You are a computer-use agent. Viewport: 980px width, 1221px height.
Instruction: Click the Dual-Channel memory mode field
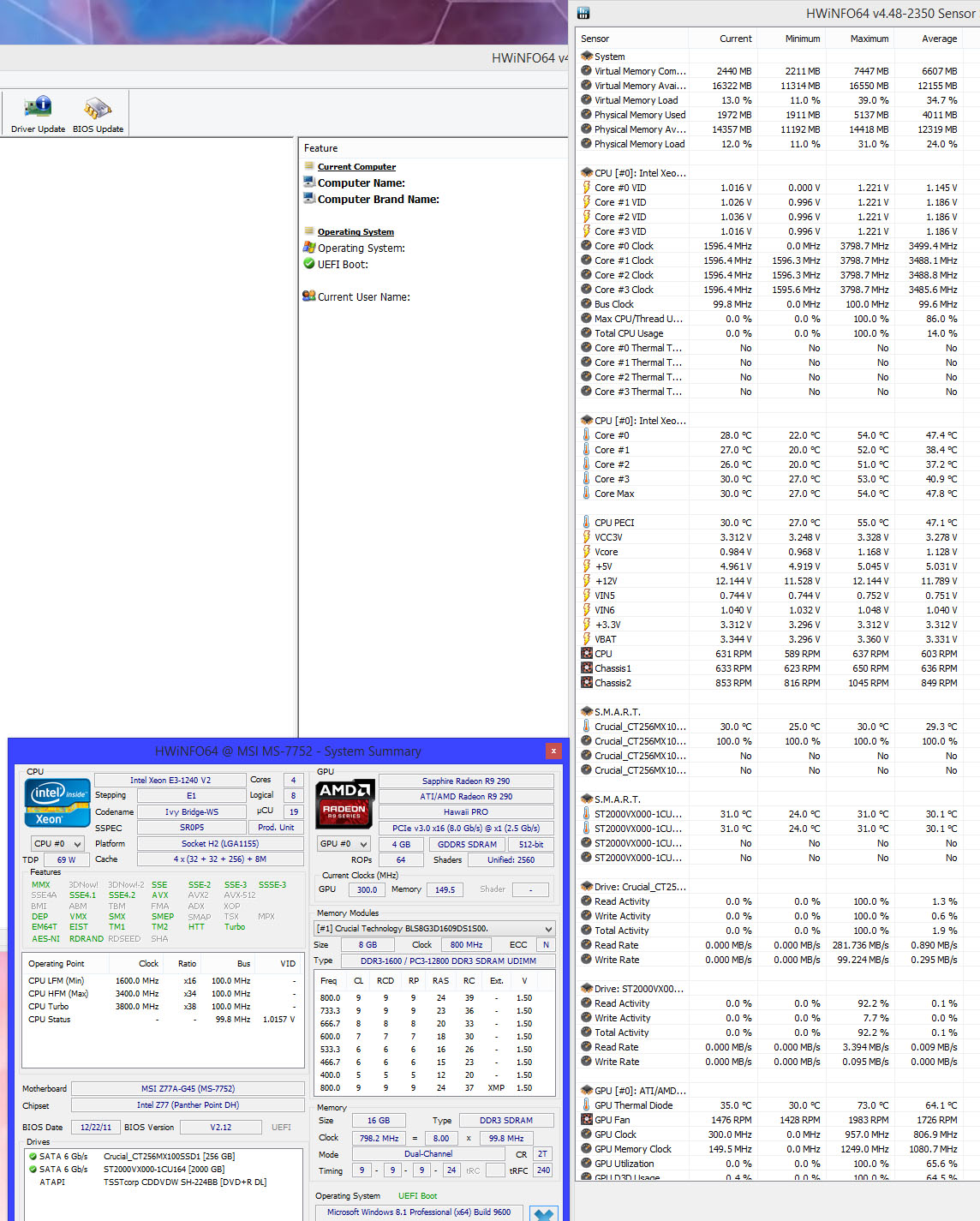click(428, 1154)
